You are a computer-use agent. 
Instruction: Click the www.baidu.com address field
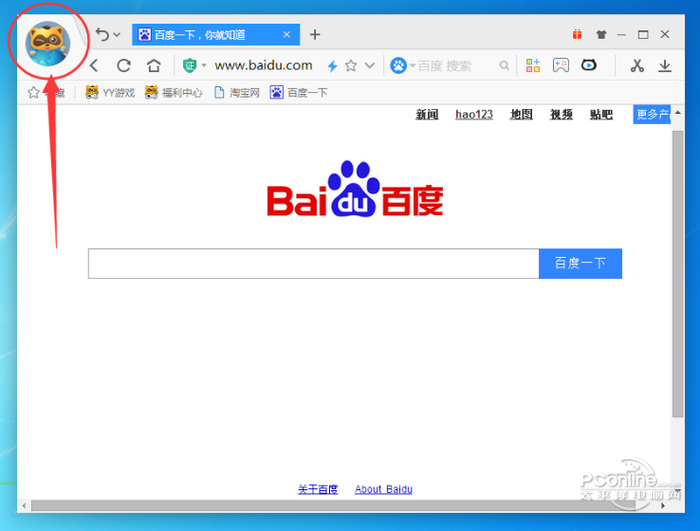pos(263,65)
